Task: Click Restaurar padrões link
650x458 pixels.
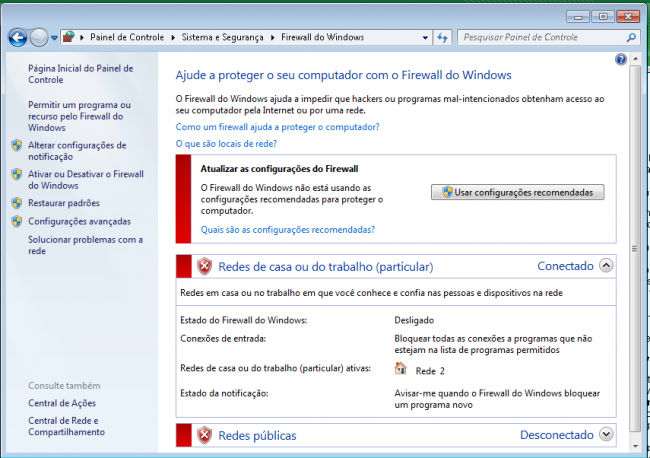Action: click(64, 203)
